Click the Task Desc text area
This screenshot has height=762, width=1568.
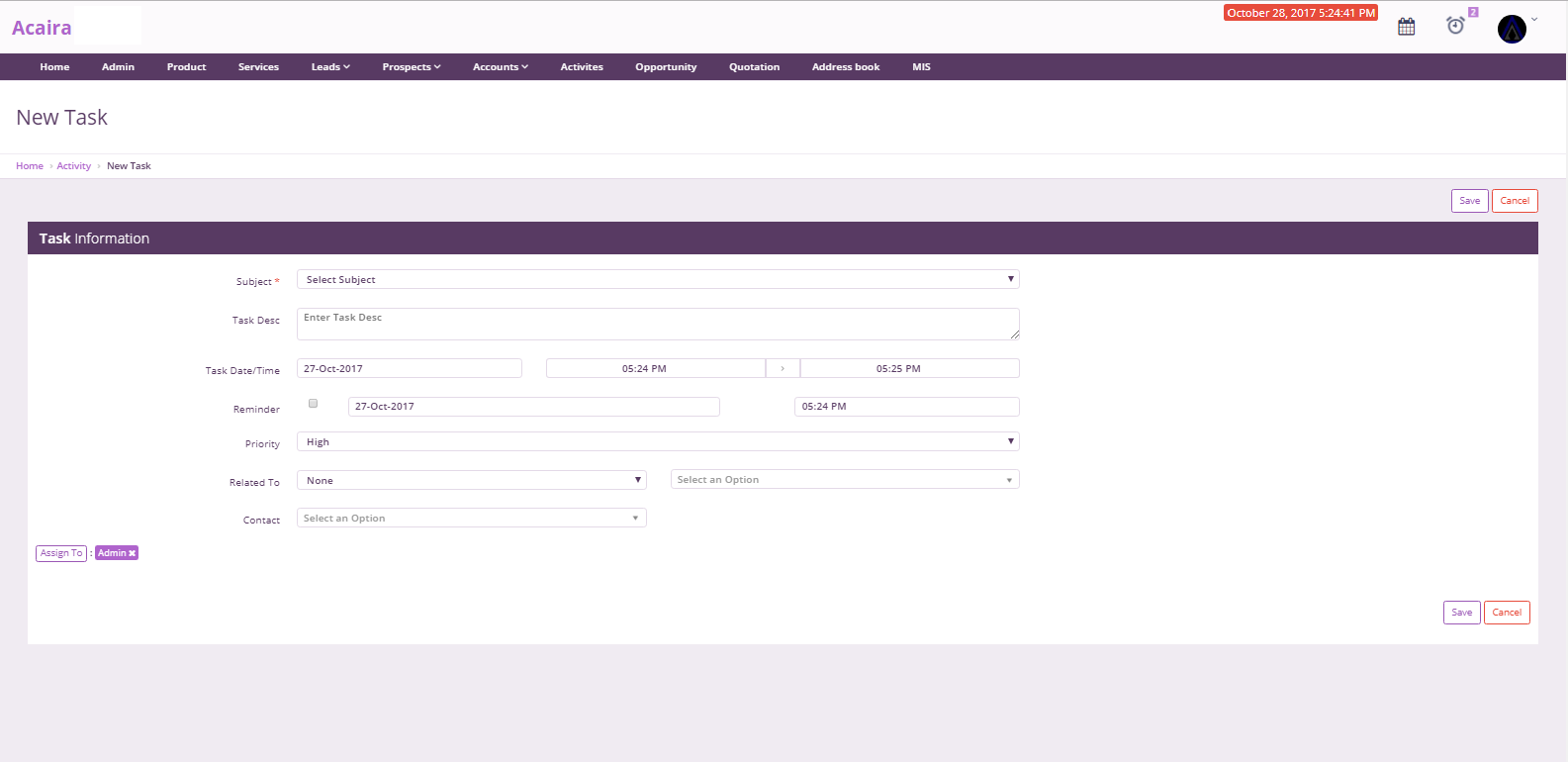tap(658, 324)
